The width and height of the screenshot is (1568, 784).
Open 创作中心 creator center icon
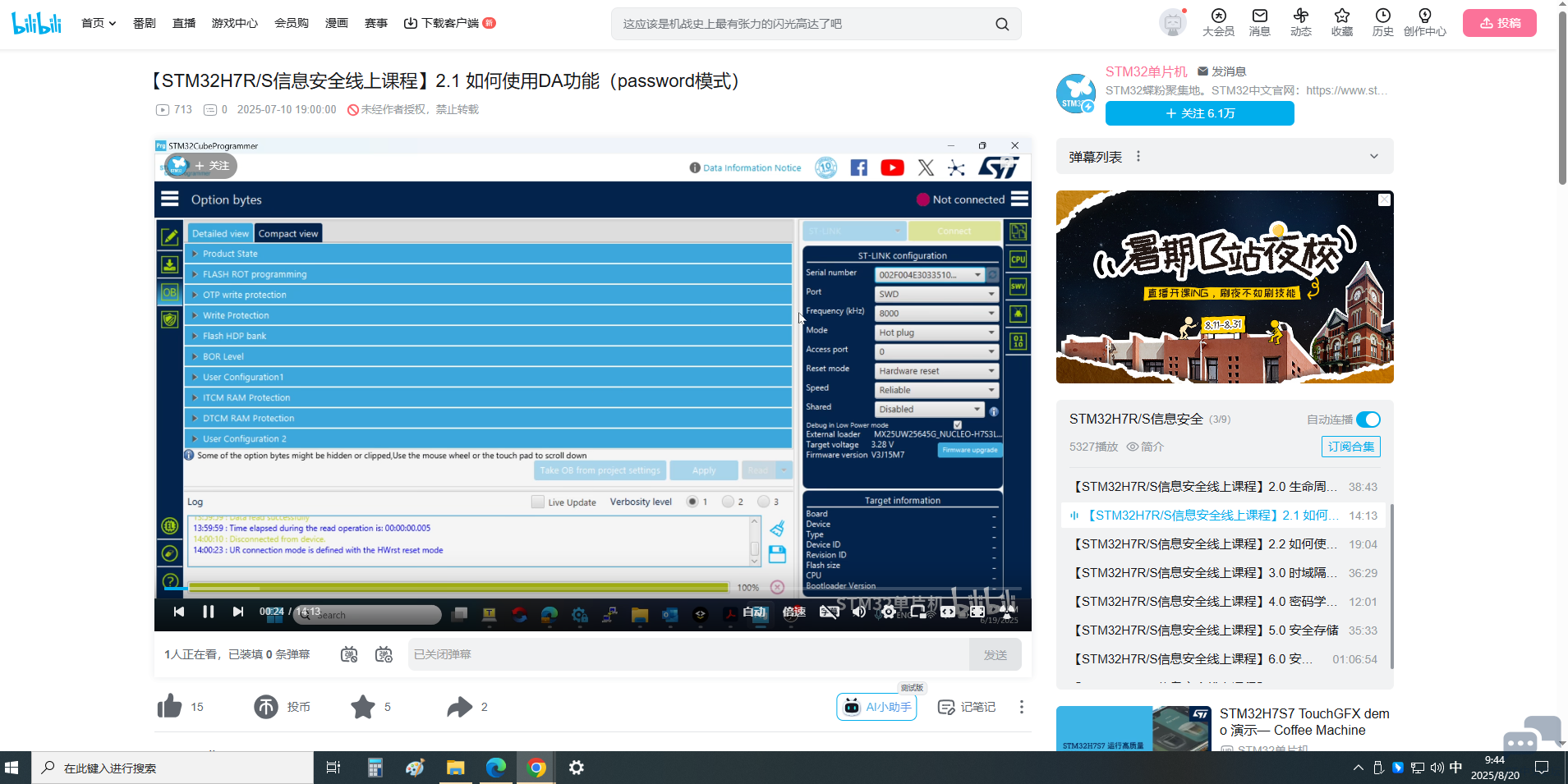click(1425, 23)
